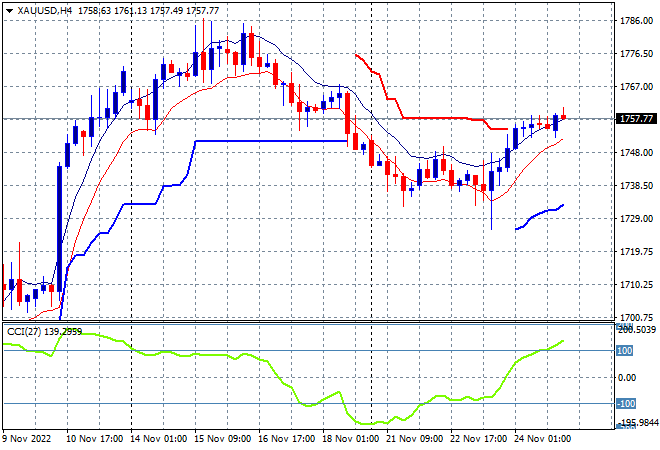
Task: Click the flat thick blue support line
Action: point(271,141)
